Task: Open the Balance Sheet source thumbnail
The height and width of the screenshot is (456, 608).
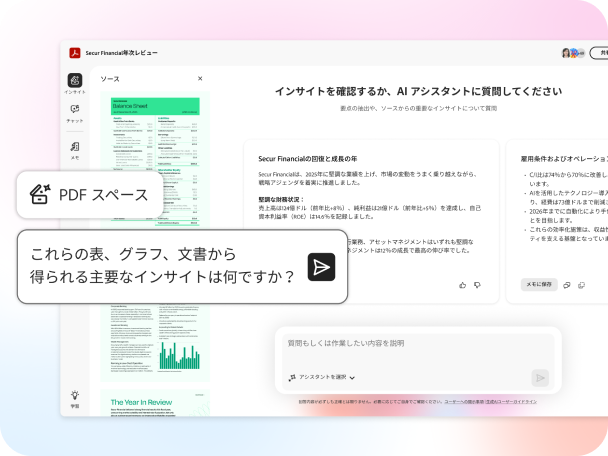Action: click(x=155, y=161)
